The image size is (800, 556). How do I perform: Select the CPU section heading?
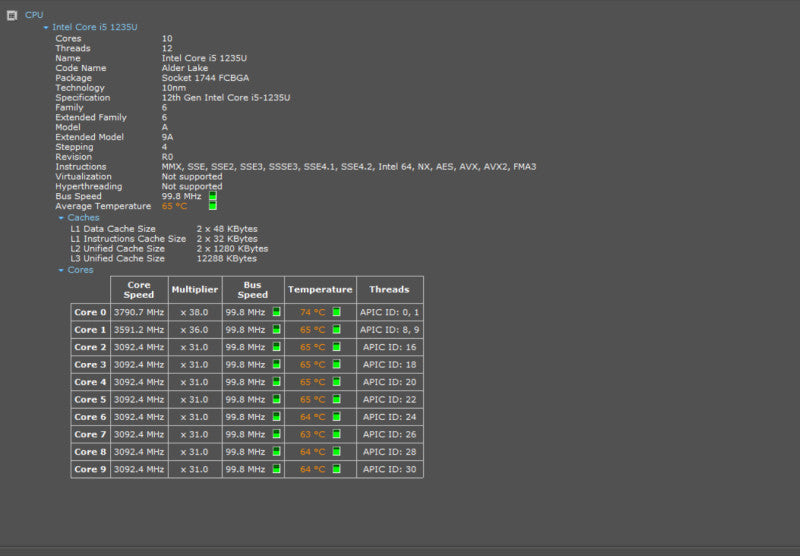[34, 15]
